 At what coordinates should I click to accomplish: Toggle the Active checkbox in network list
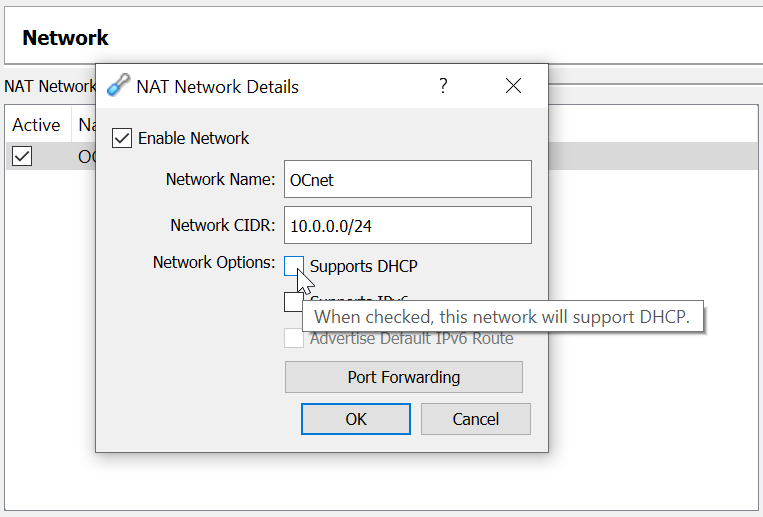coord(21,156)
